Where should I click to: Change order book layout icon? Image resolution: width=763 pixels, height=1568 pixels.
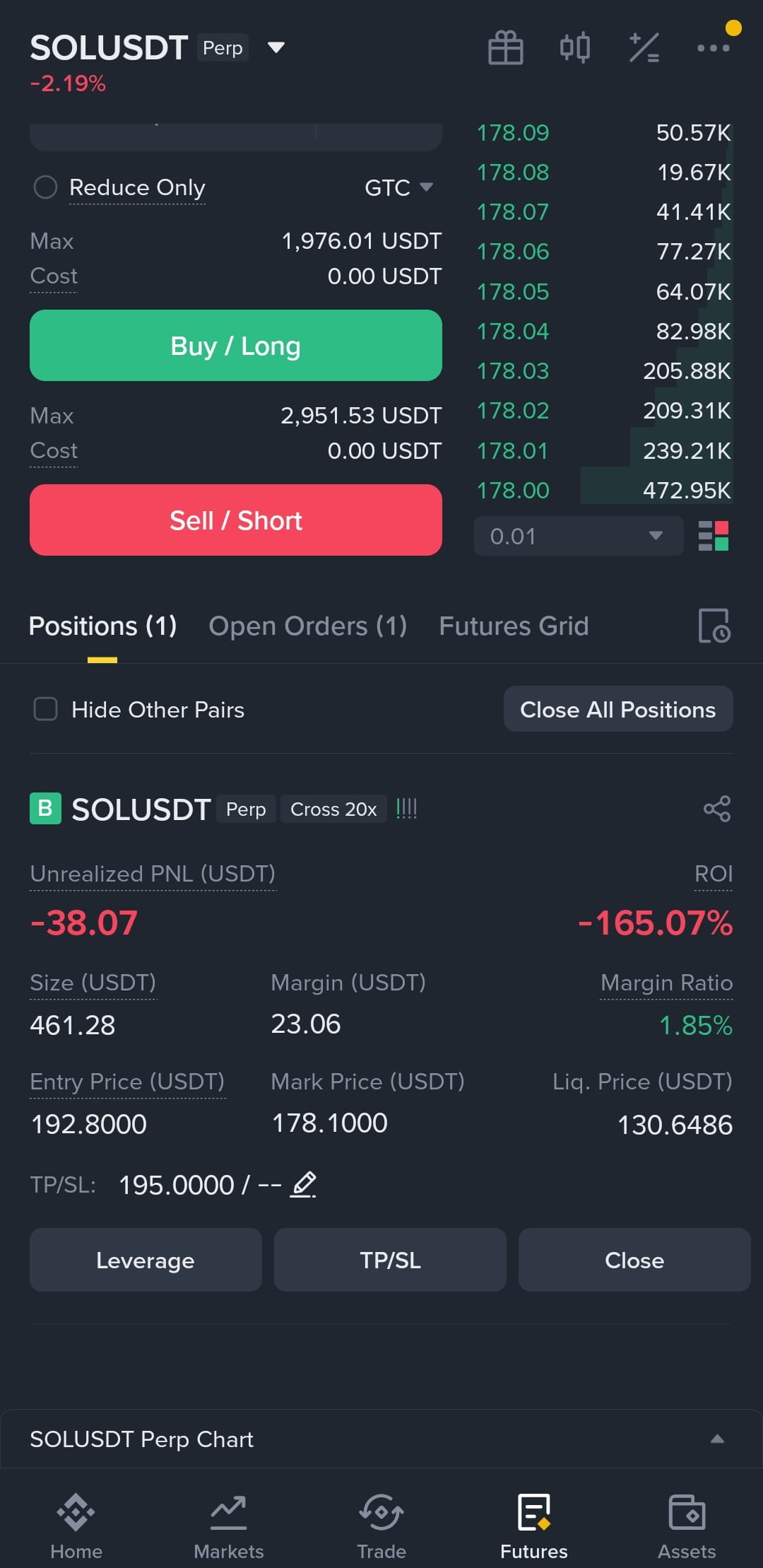click(714, 536)
